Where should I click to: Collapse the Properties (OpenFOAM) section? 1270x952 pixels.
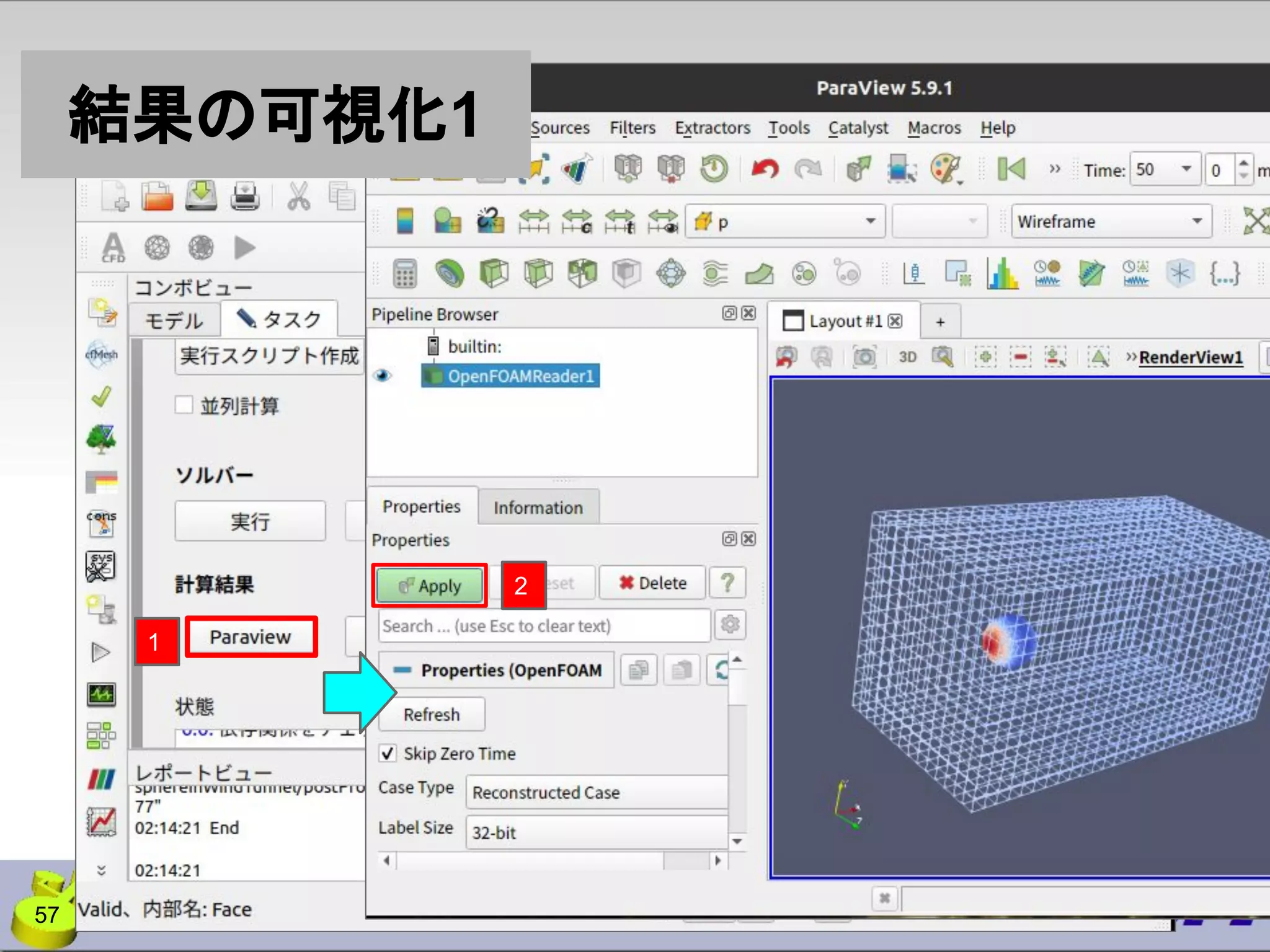point(402,670)
